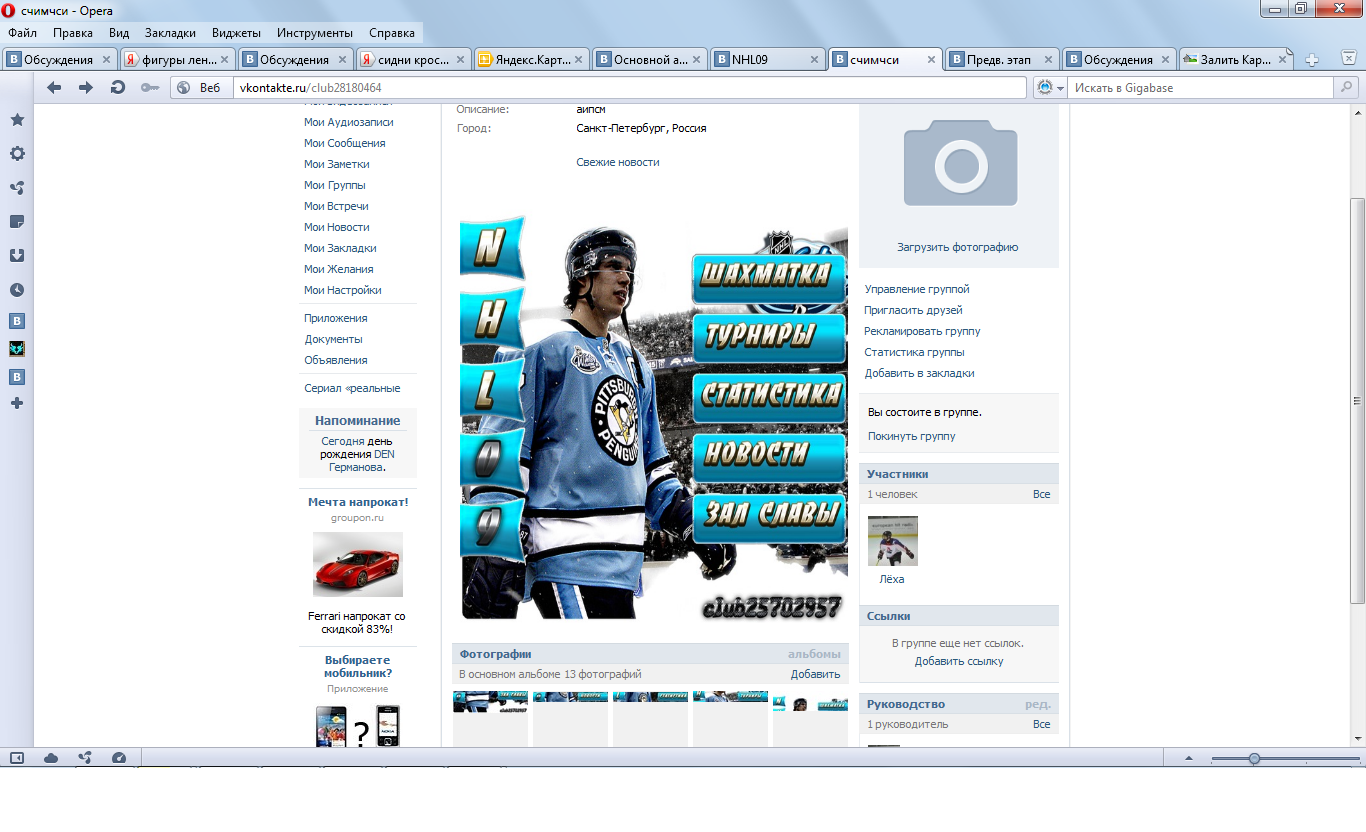The width and height of the screenshot is (1366, 832).
Task: Open Мои Аудиозаписи link
Action: pos(349,122)
